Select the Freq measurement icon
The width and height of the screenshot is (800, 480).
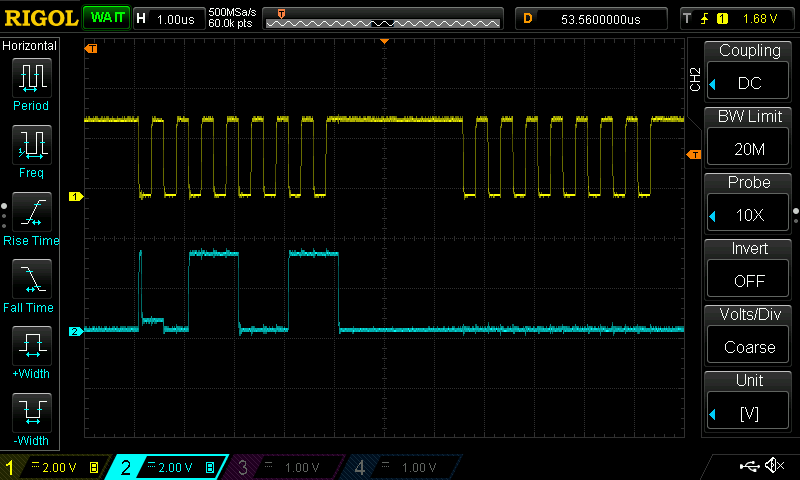pyautogui.click(x=32, y=144)
